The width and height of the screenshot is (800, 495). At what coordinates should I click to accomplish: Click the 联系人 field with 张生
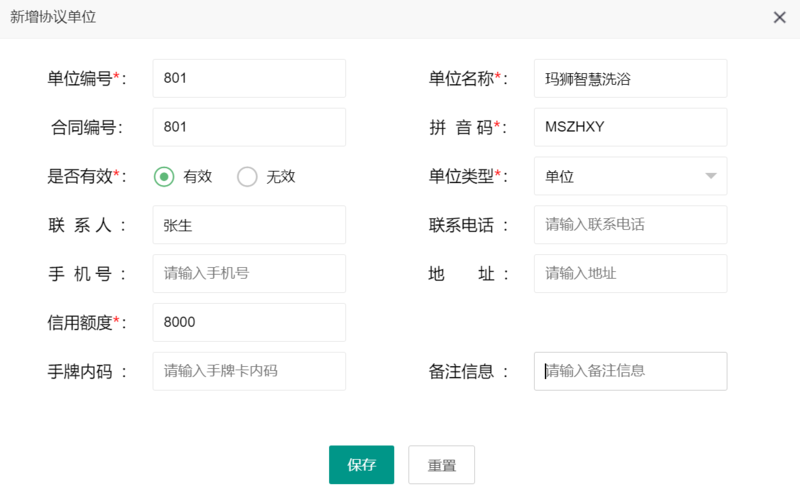[249, 225]
